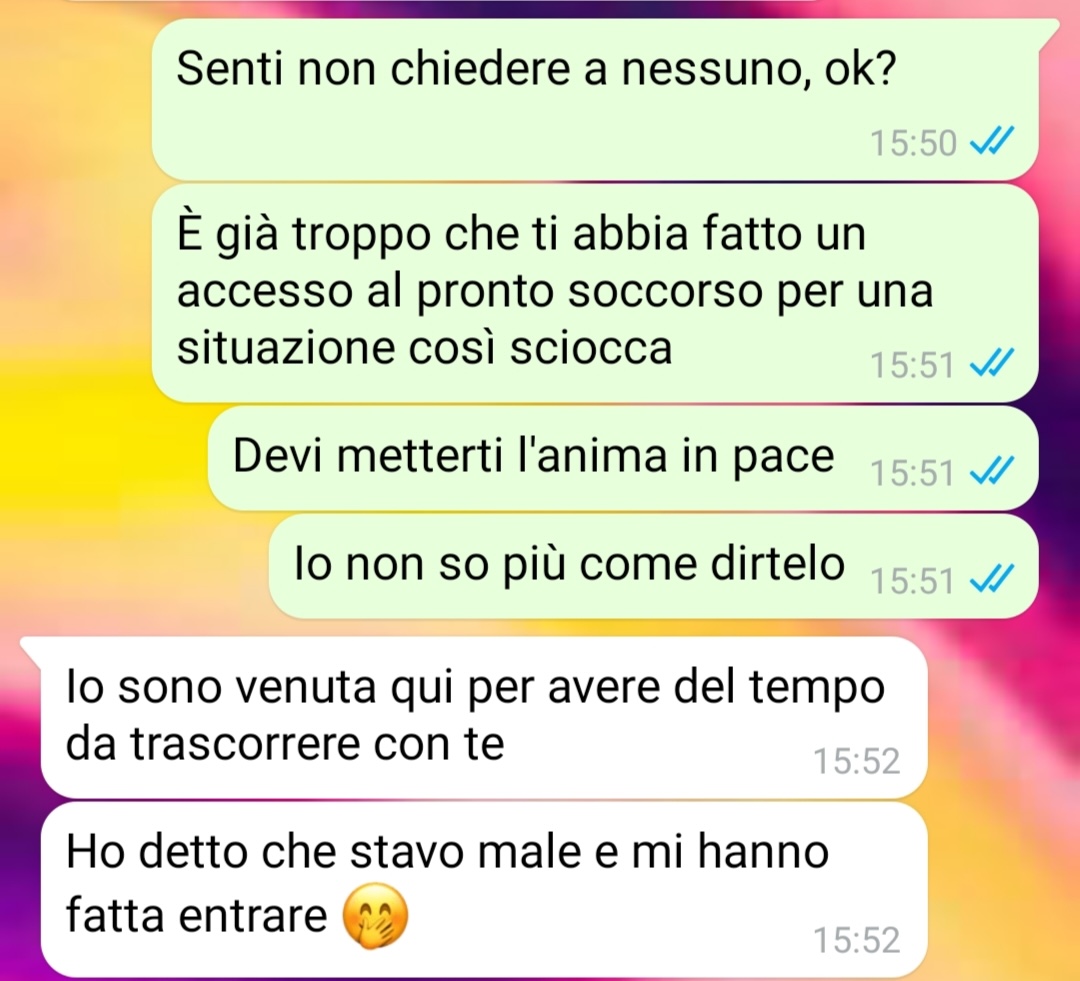
Task: Select the message 'Senti non chiedere a nessuno, ok?'
Action: (x=595, y=100)
